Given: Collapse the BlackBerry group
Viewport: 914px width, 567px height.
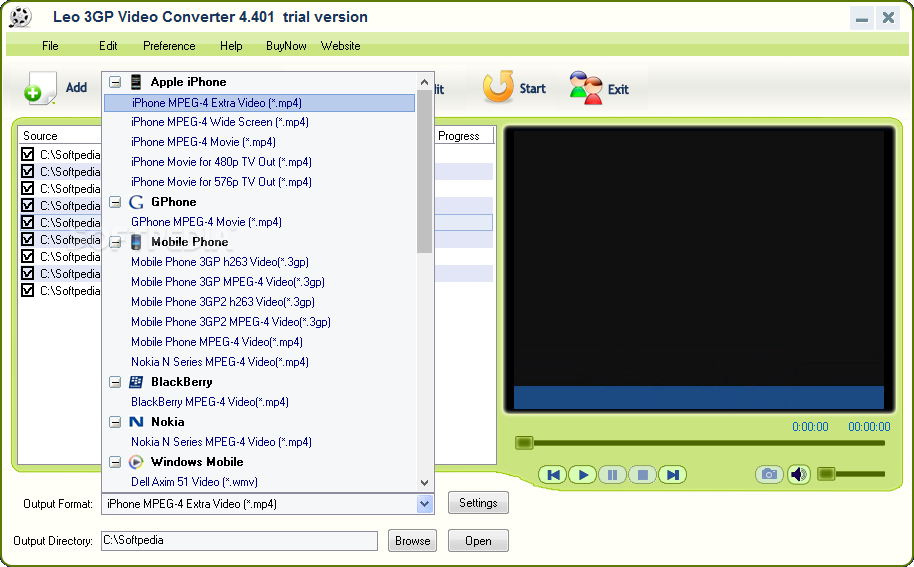Looking at the screenshot, I should pos(115,382).
